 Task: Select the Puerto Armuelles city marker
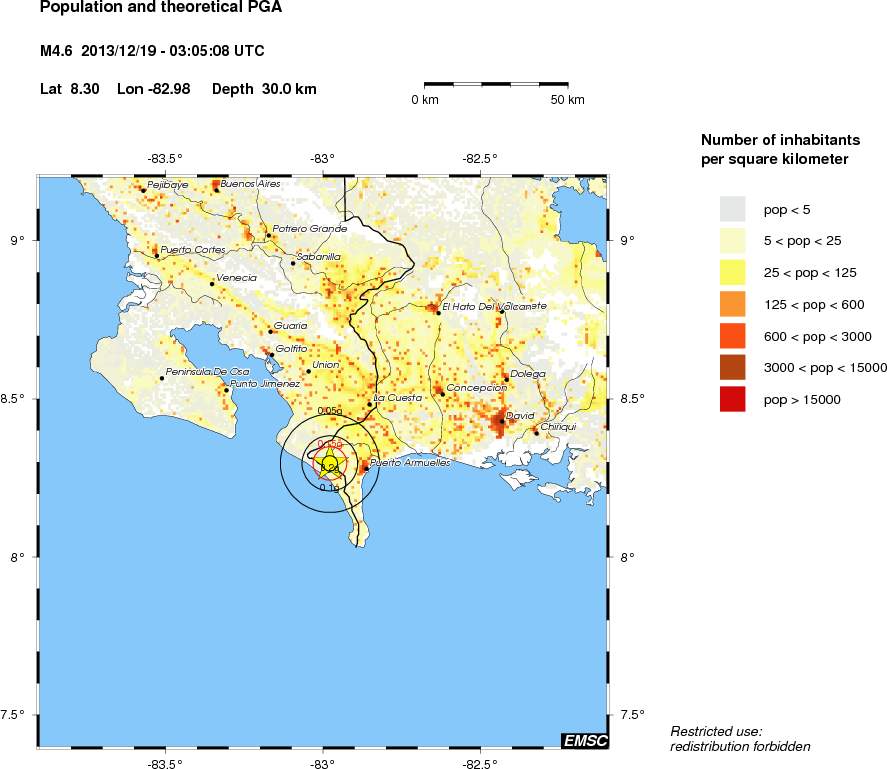click(x=366, y=468)
